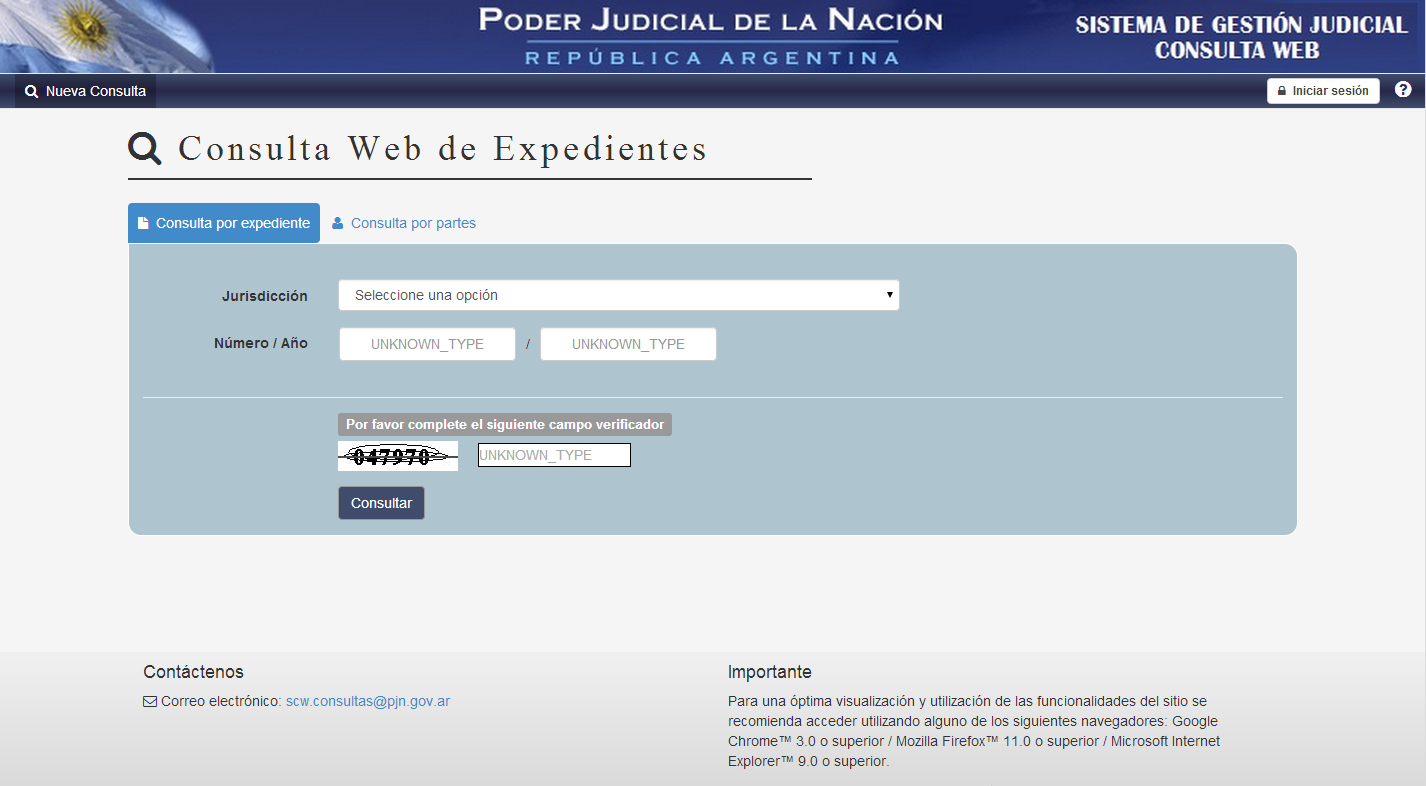The height and width of the screenshot is (786, 1426).
Task: Click the envelope icon next to Correo electrónico
Action: pyautogui.click(x=150, y=702)
